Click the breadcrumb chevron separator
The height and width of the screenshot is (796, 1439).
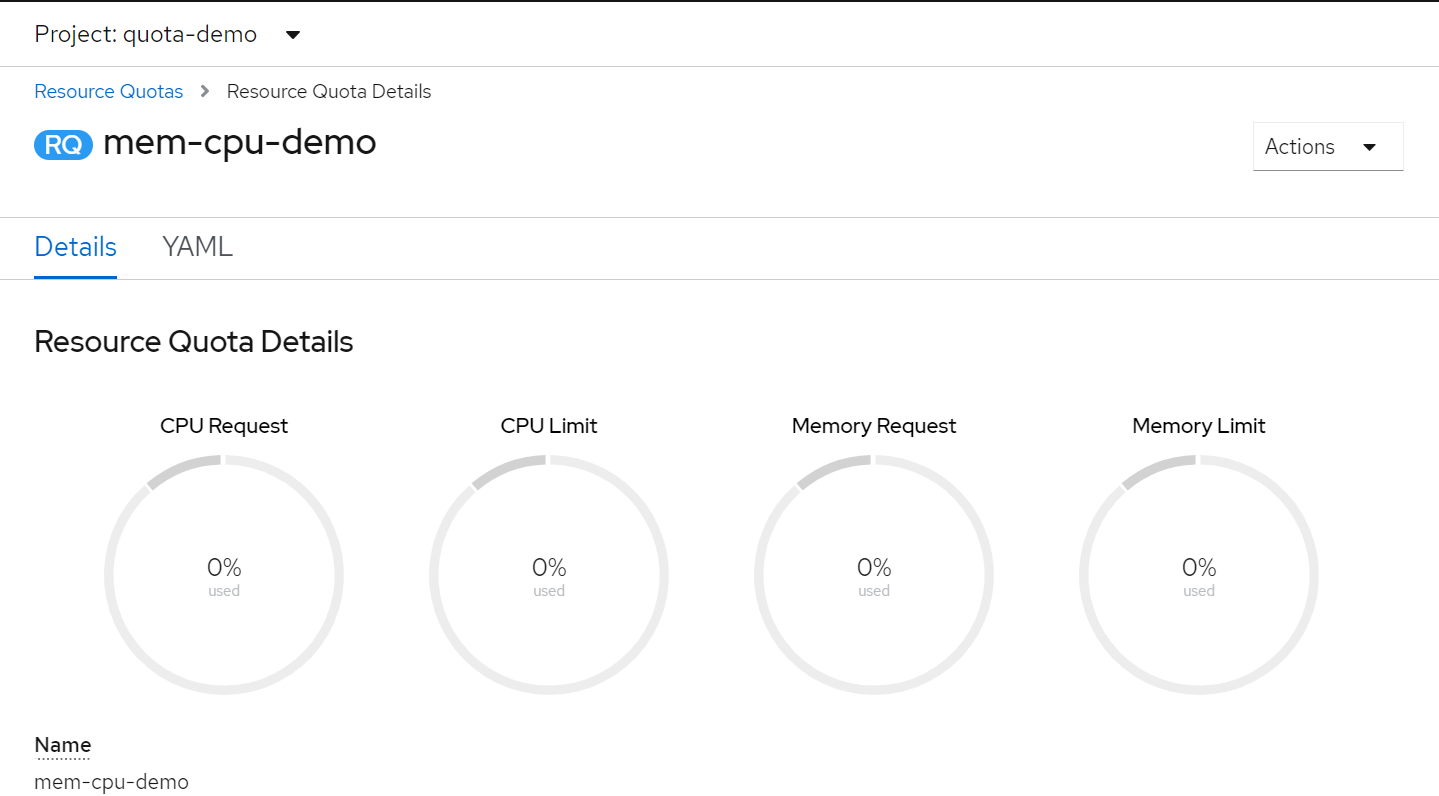pyautogui.click(x=203, y=91)
